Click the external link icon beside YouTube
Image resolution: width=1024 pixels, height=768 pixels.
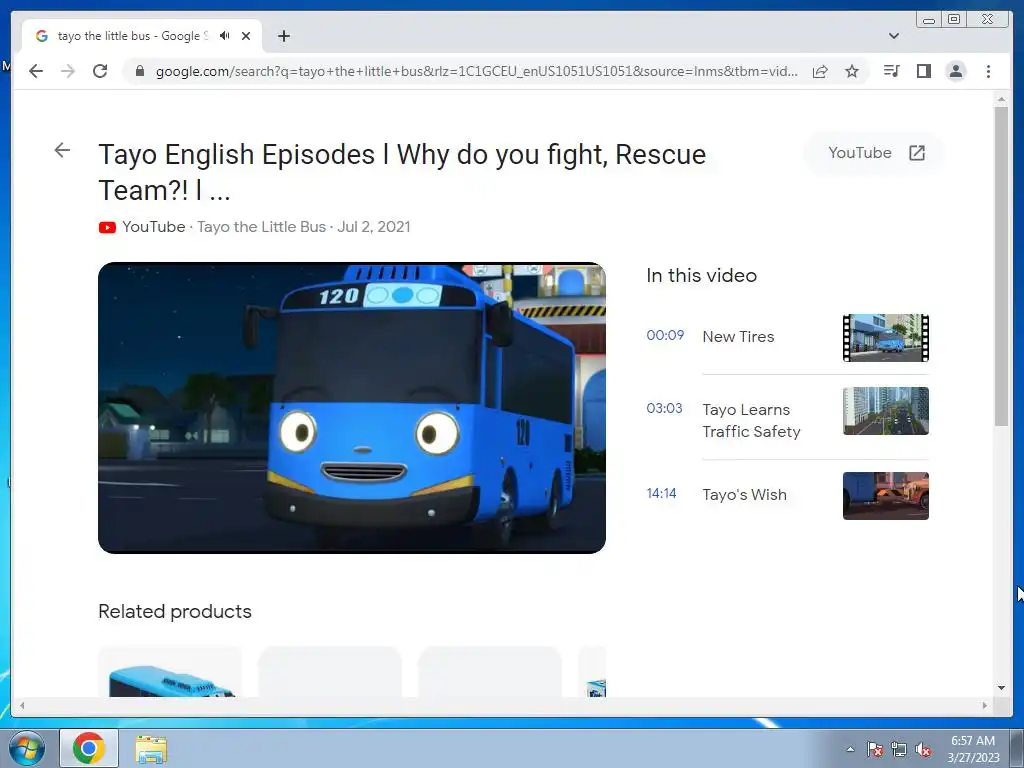(x=917, y=153)
